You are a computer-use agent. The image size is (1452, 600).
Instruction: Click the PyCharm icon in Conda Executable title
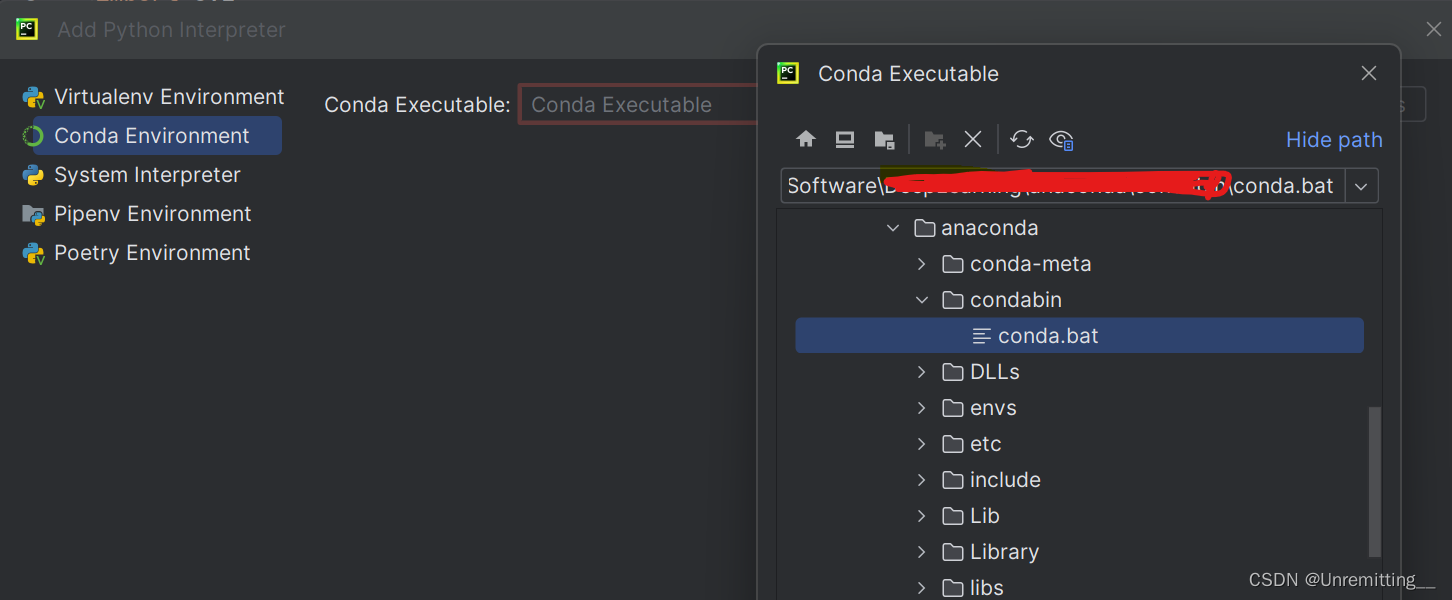pos(788,73)
